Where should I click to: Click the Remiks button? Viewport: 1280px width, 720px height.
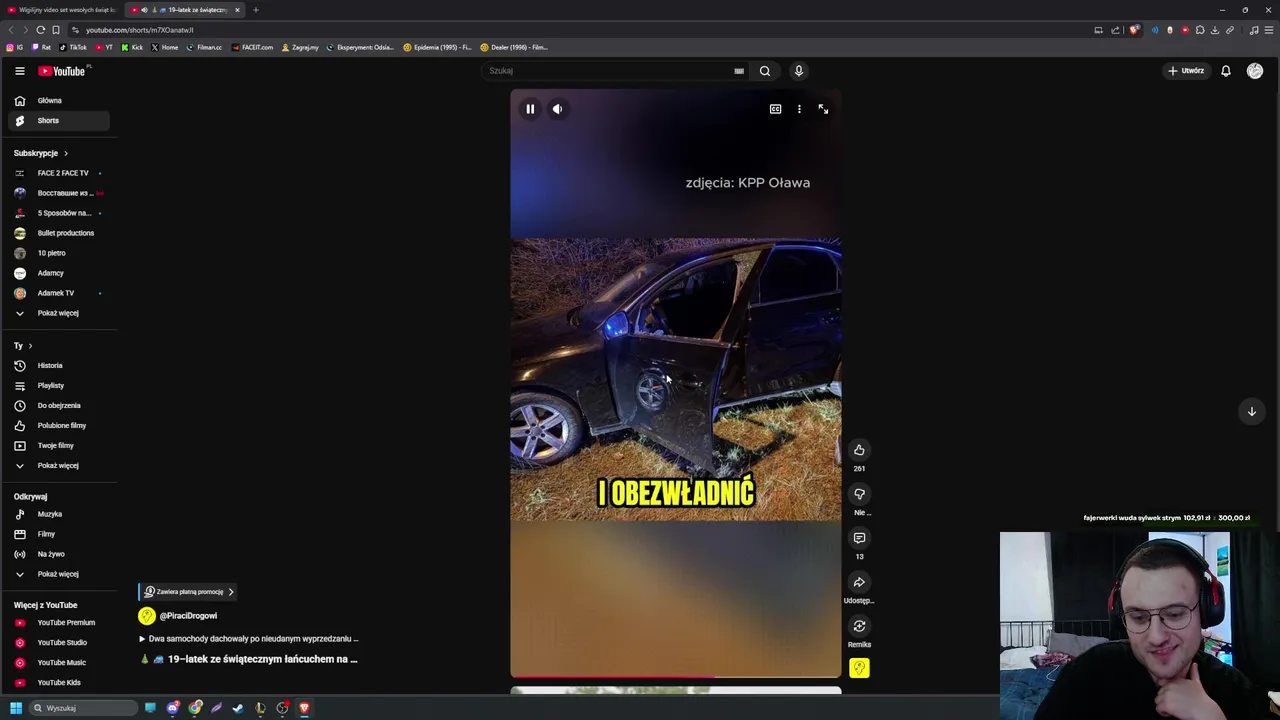click(x=859, y=626)
